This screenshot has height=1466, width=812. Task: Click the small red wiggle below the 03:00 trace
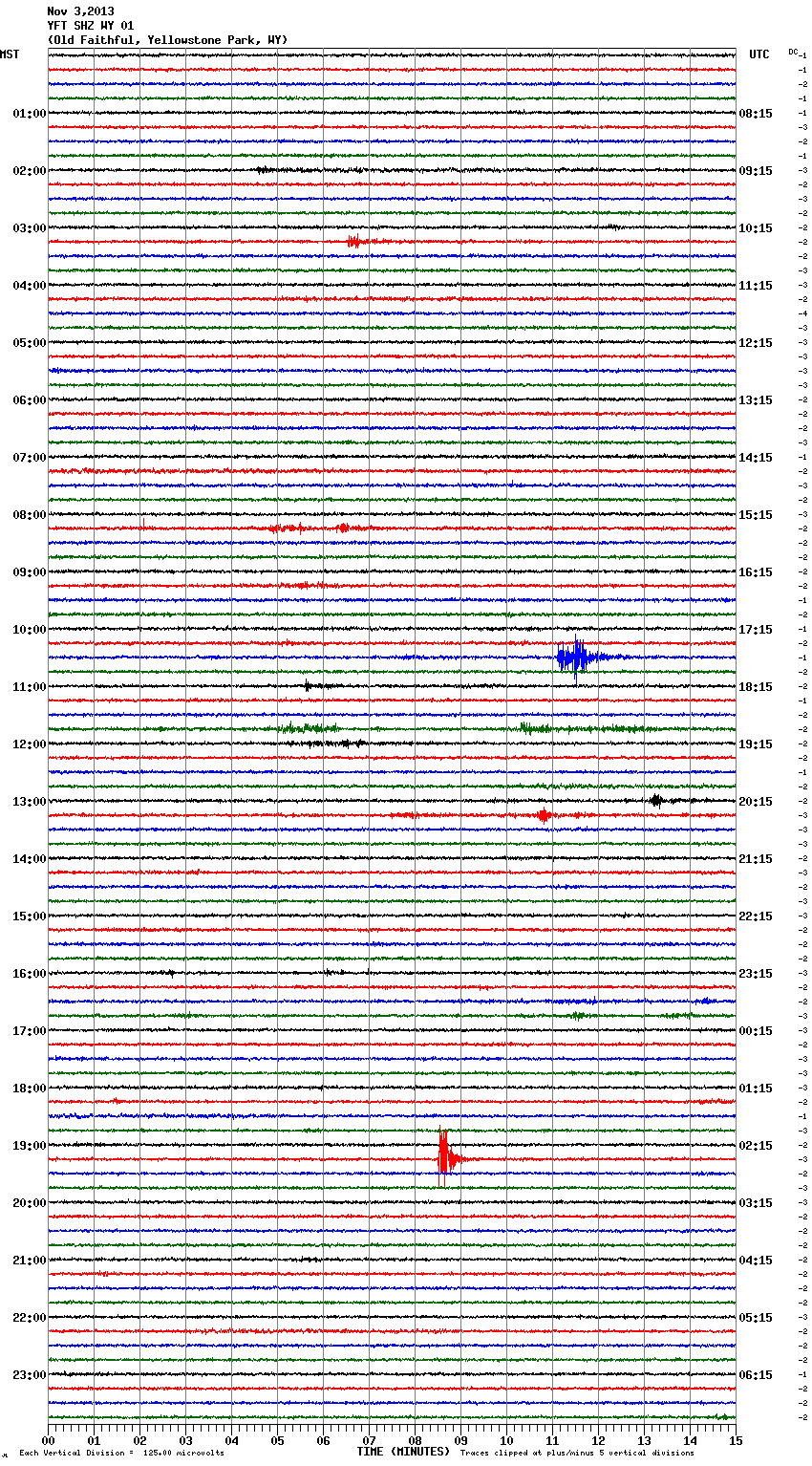tap(355, 242)
